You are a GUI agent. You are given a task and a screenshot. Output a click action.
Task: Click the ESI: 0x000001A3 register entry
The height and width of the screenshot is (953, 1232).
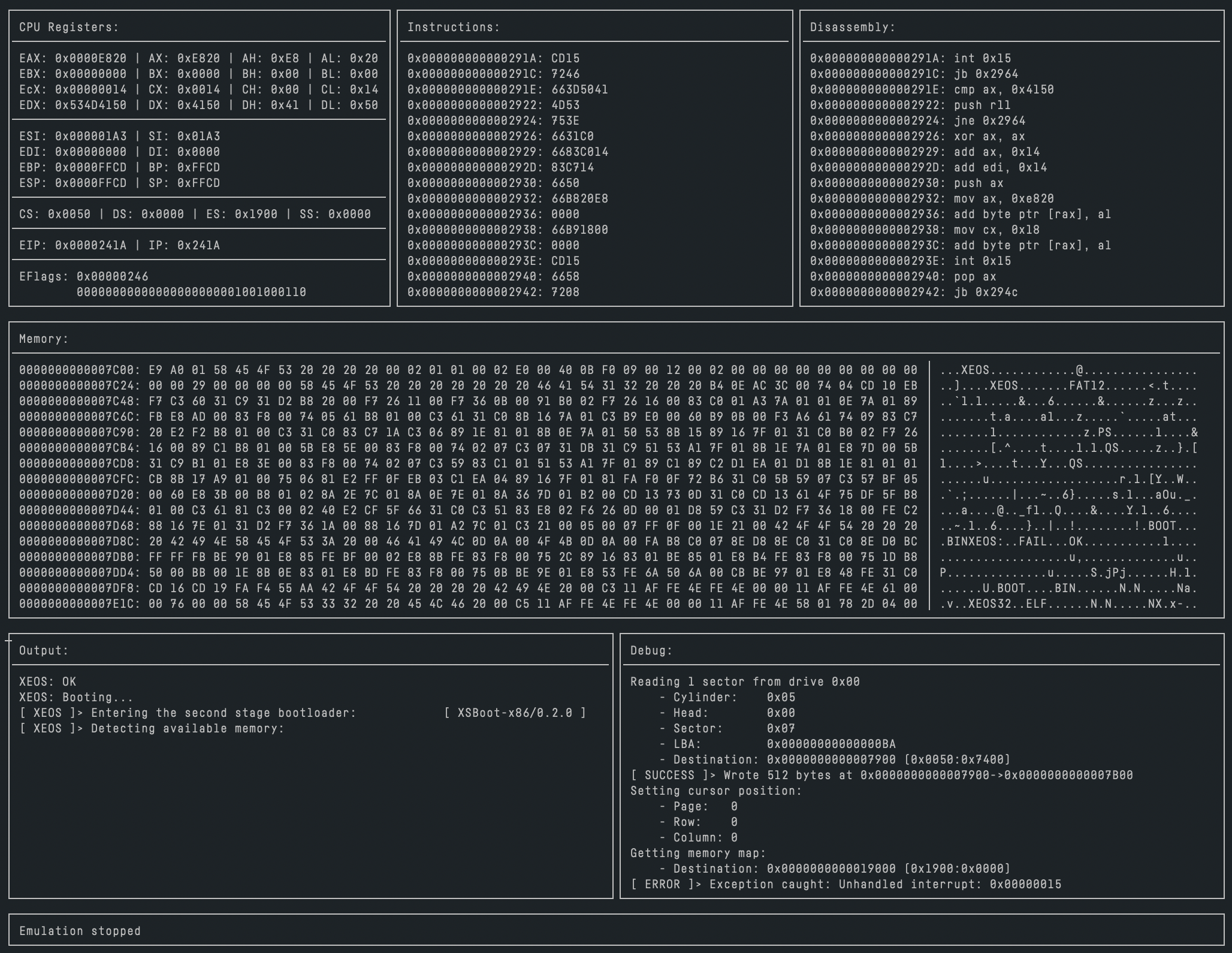73,137
